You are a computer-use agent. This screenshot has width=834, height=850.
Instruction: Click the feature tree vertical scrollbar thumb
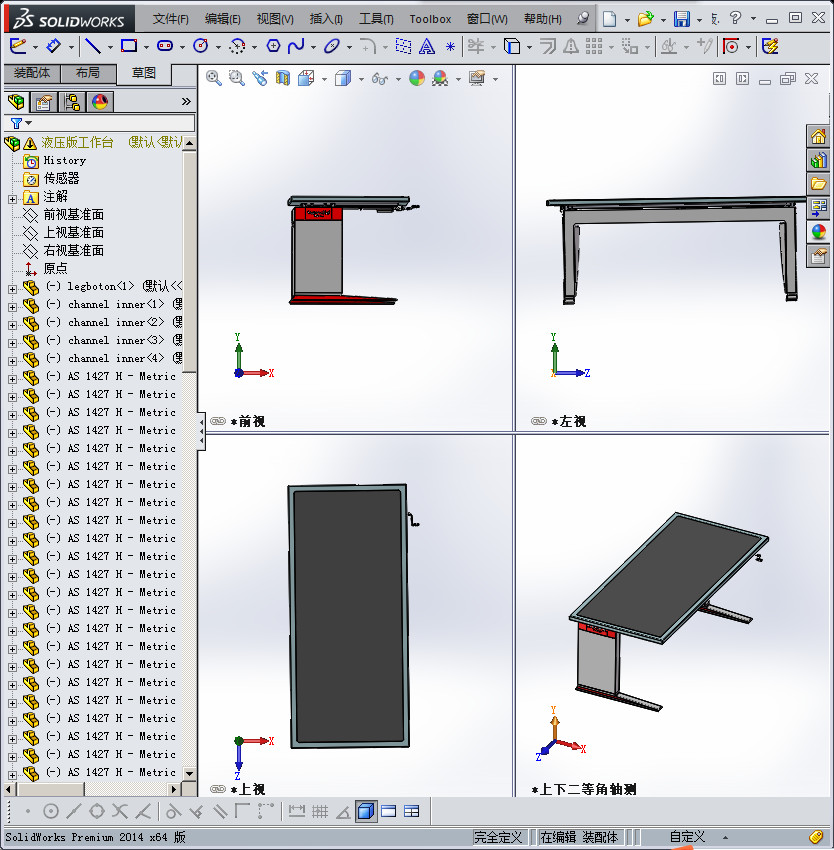189,262
